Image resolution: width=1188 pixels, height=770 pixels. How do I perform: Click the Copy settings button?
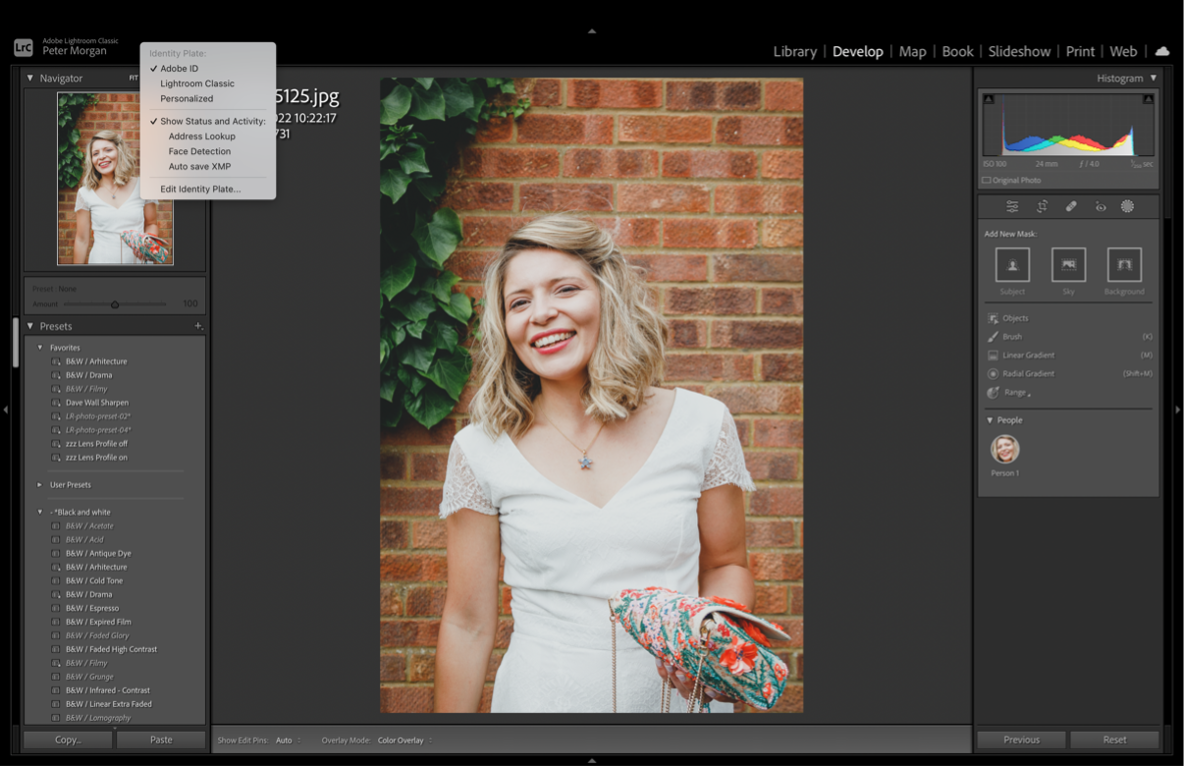tap(68, 740)
